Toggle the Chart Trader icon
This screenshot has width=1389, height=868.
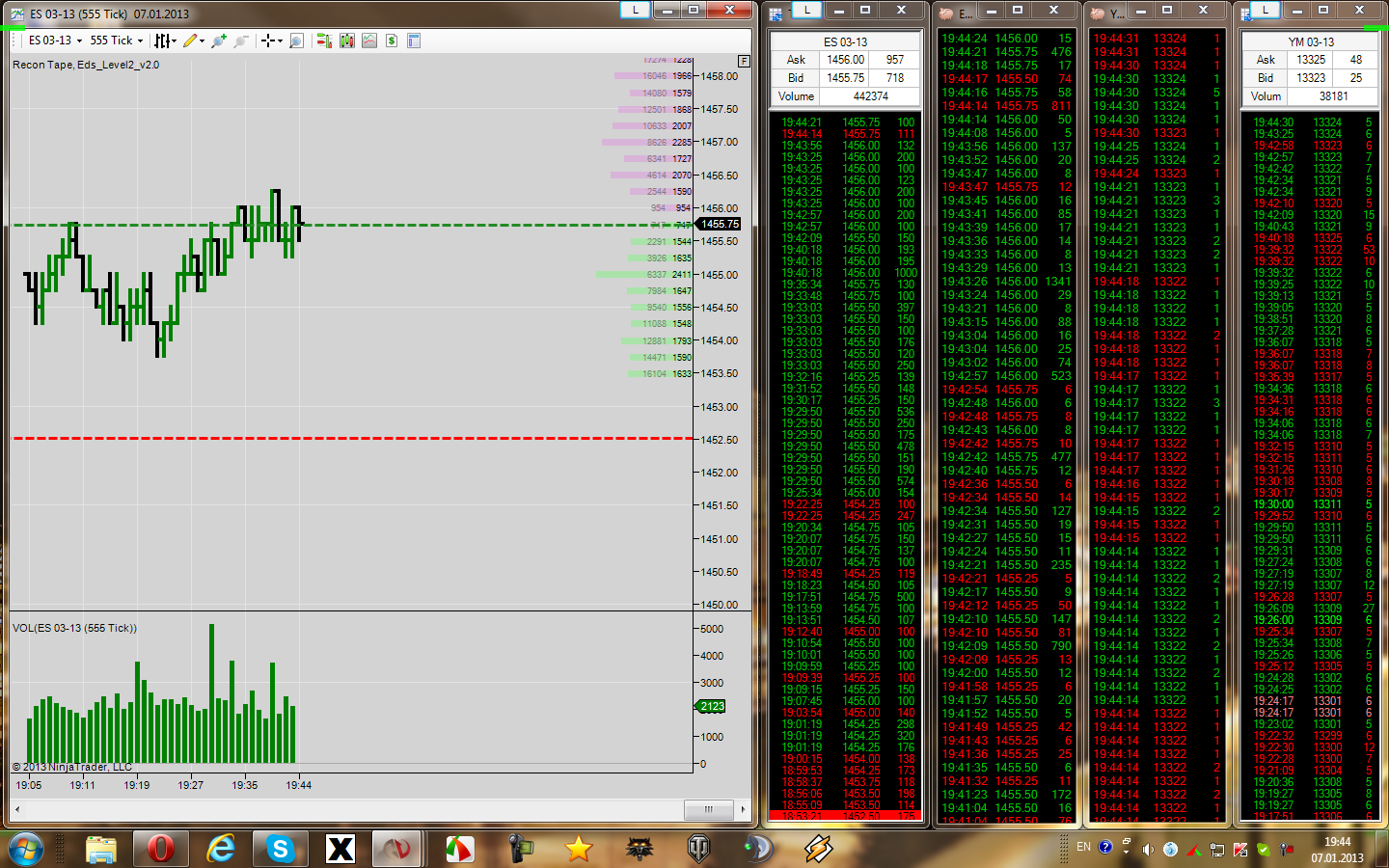324,41
